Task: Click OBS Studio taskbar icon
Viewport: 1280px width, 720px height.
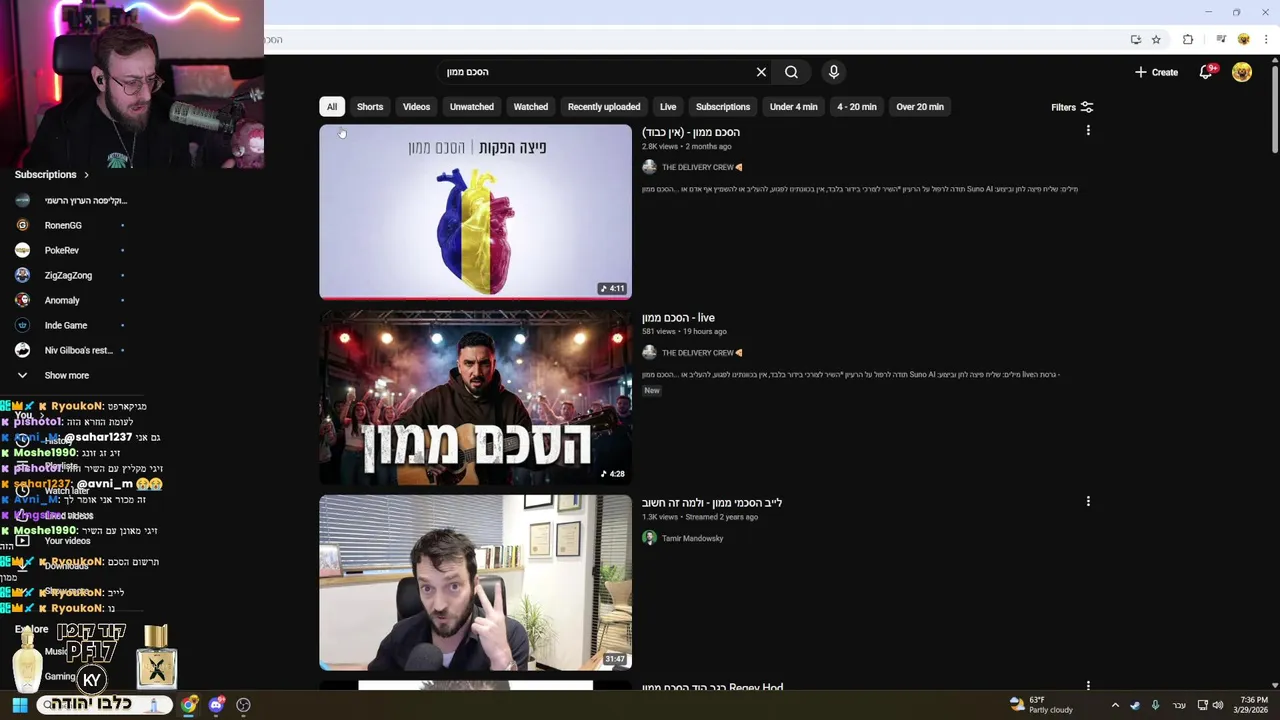Action: pos(243,705)
